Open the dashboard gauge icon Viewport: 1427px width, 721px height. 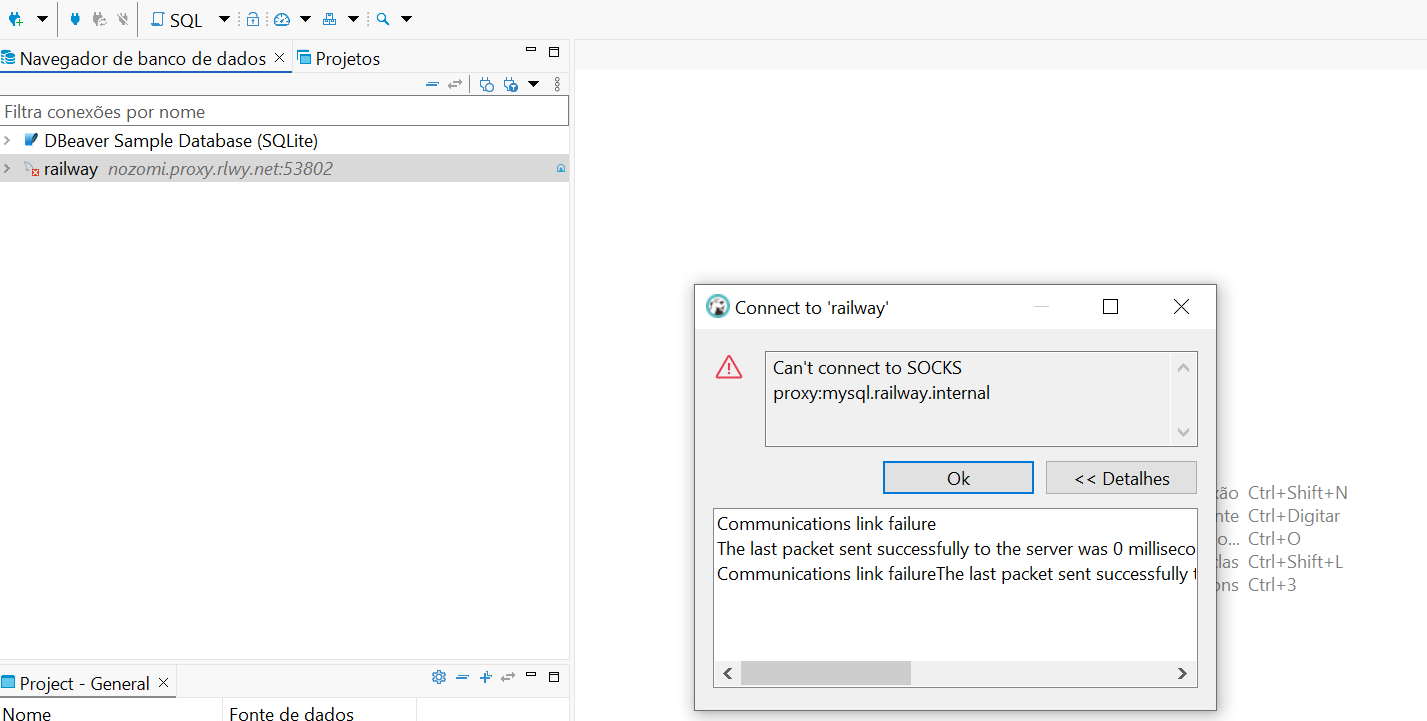click(x=281, y=19)
